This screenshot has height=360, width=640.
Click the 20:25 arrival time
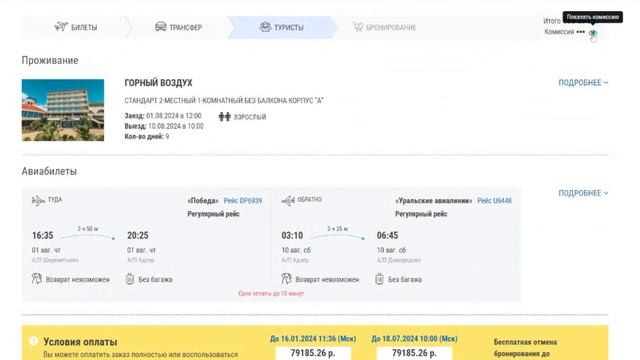[138, 236]
